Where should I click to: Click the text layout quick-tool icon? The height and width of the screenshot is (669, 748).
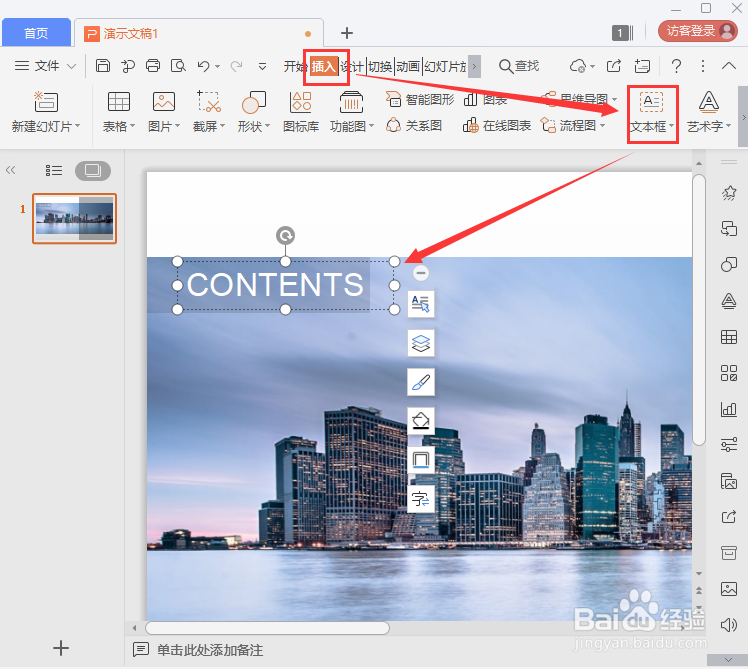[x=421, y=304]
